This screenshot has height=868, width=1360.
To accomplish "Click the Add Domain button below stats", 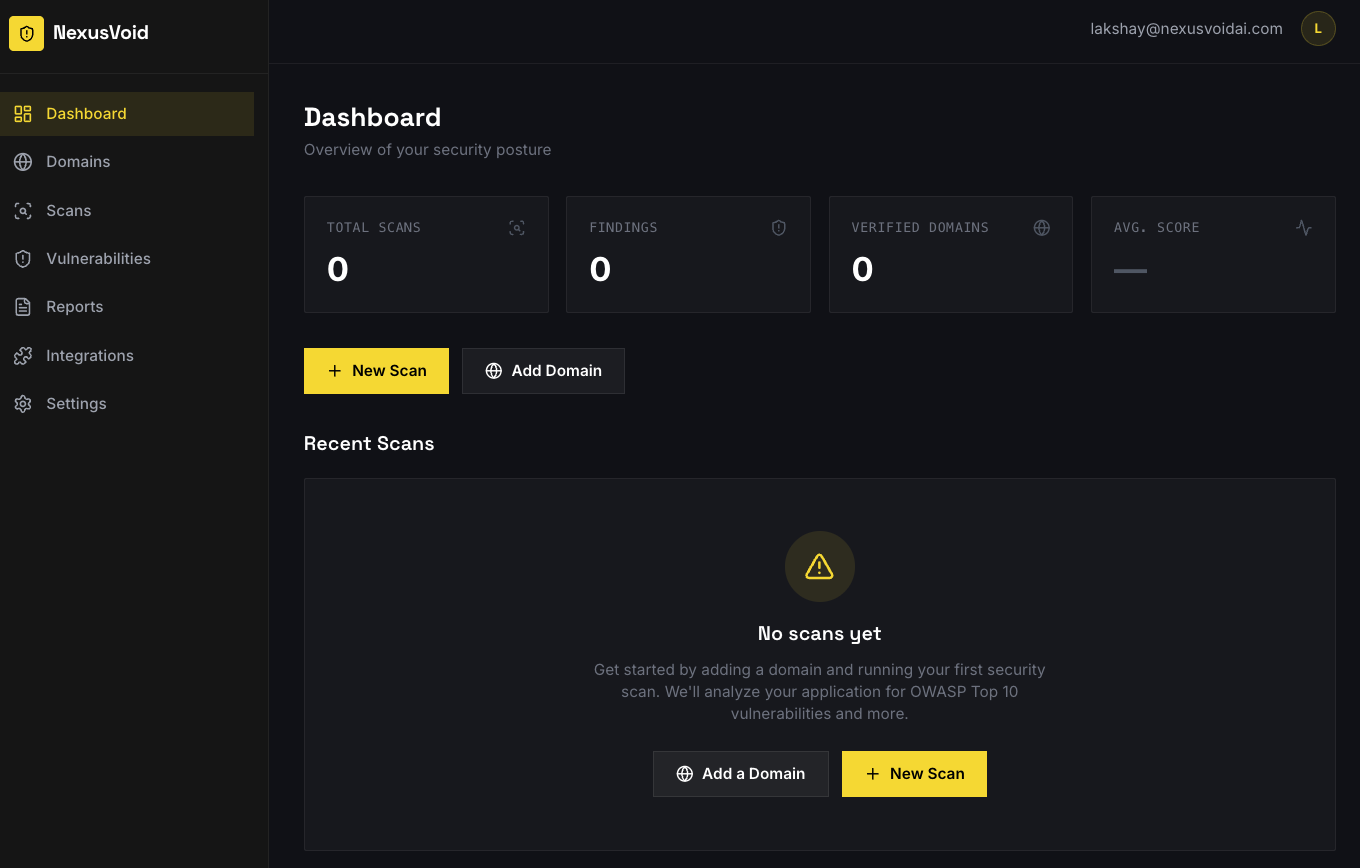I will pyautogui.click(x=543, y=371).
